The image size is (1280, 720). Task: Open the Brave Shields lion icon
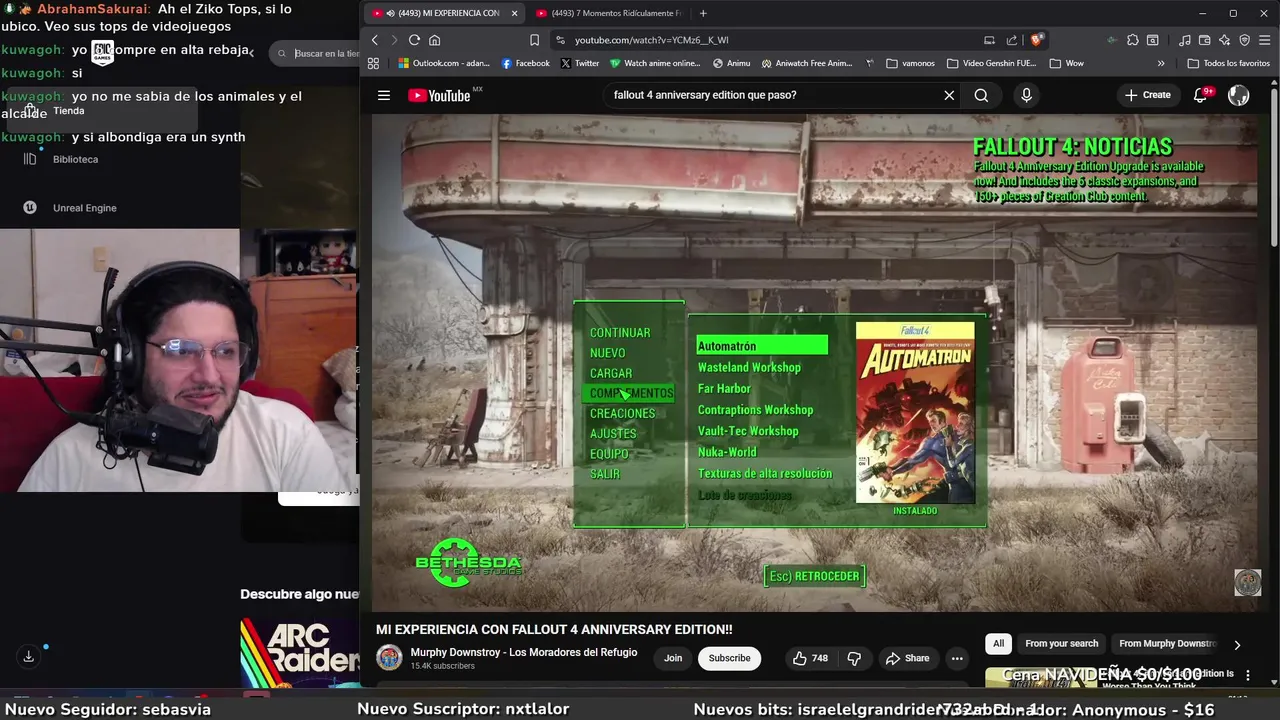tap(1037, 40)
